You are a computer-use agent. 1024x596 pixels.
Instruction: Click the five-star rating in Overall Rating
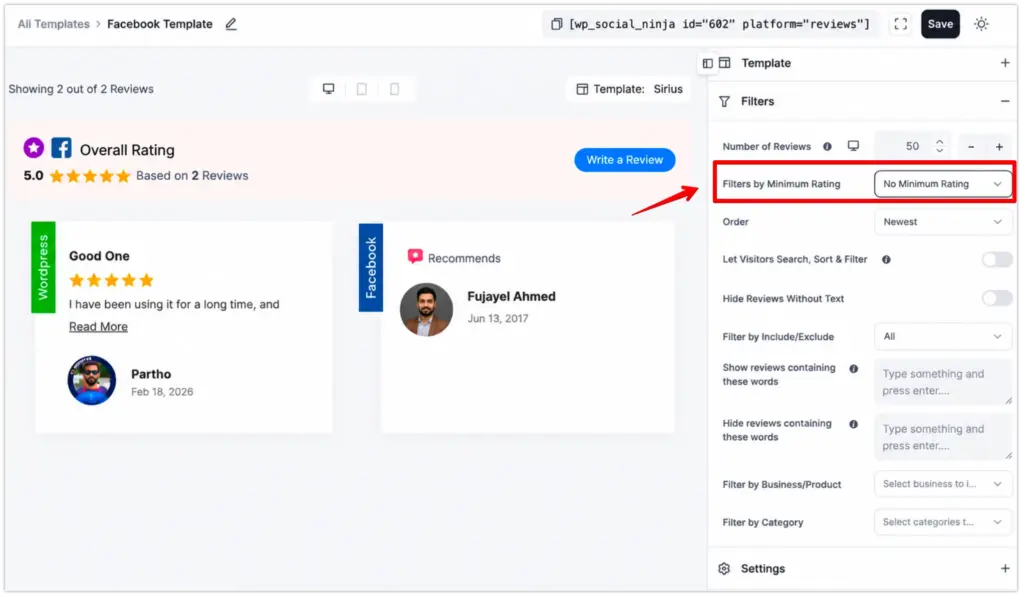click(91, 176)
